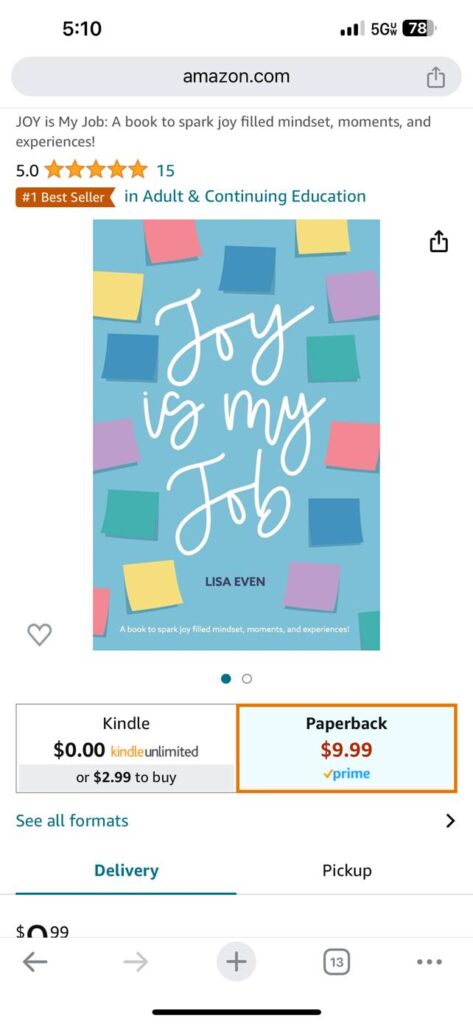Open a new tab with the plus button

coord(236,961)
